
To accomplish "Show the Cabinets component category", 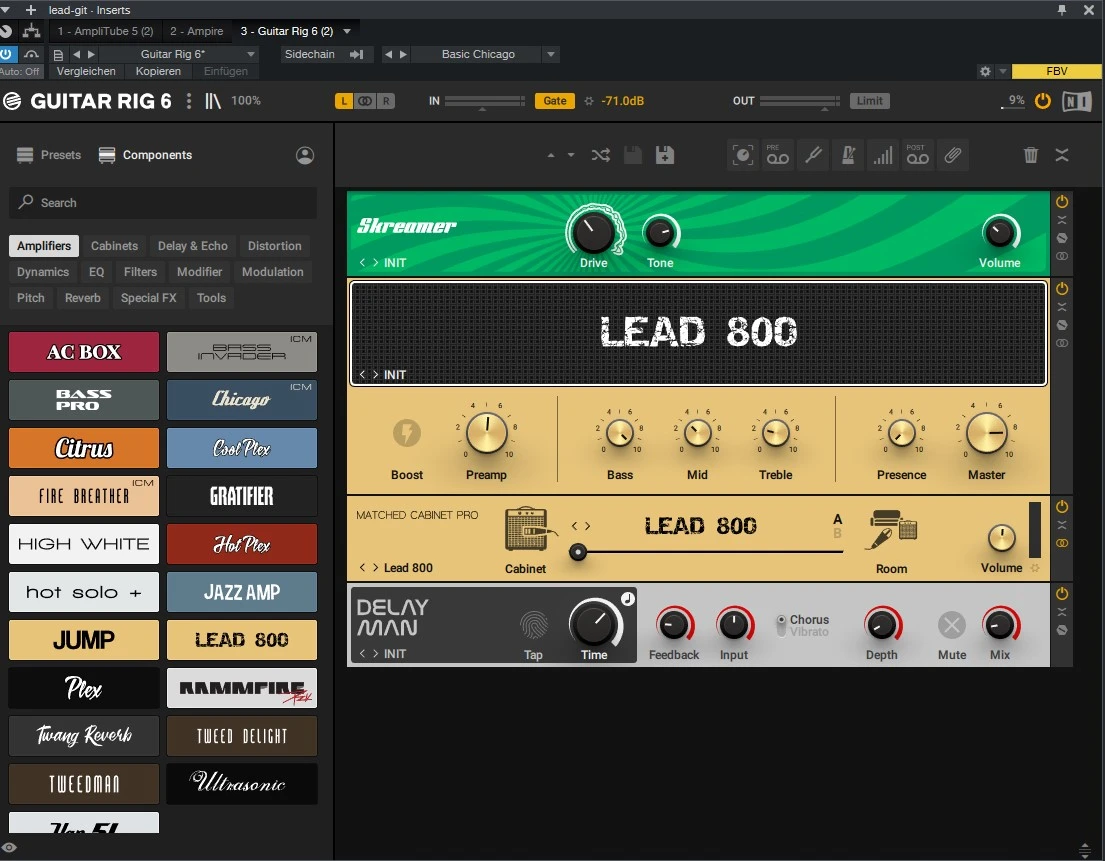I will [x=114, y=246].
